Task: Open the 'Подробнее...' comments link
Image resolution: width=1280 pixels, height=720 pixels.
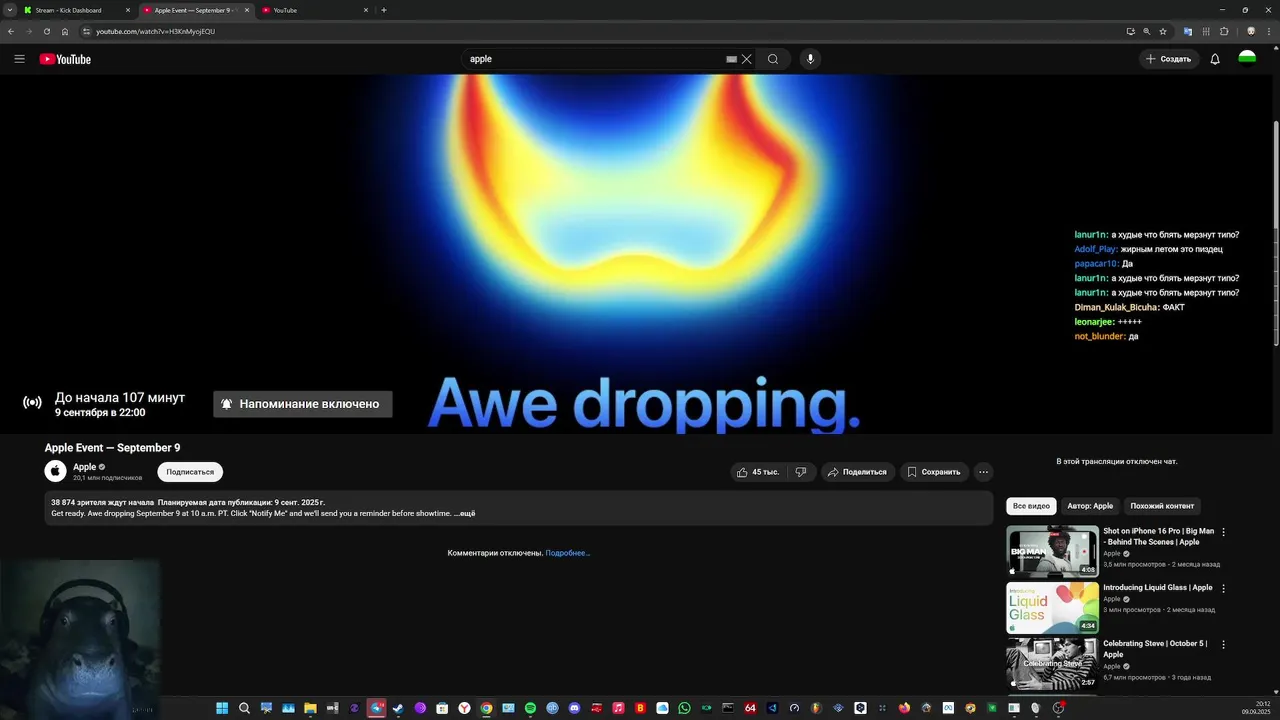Action: tap(568, 553)
